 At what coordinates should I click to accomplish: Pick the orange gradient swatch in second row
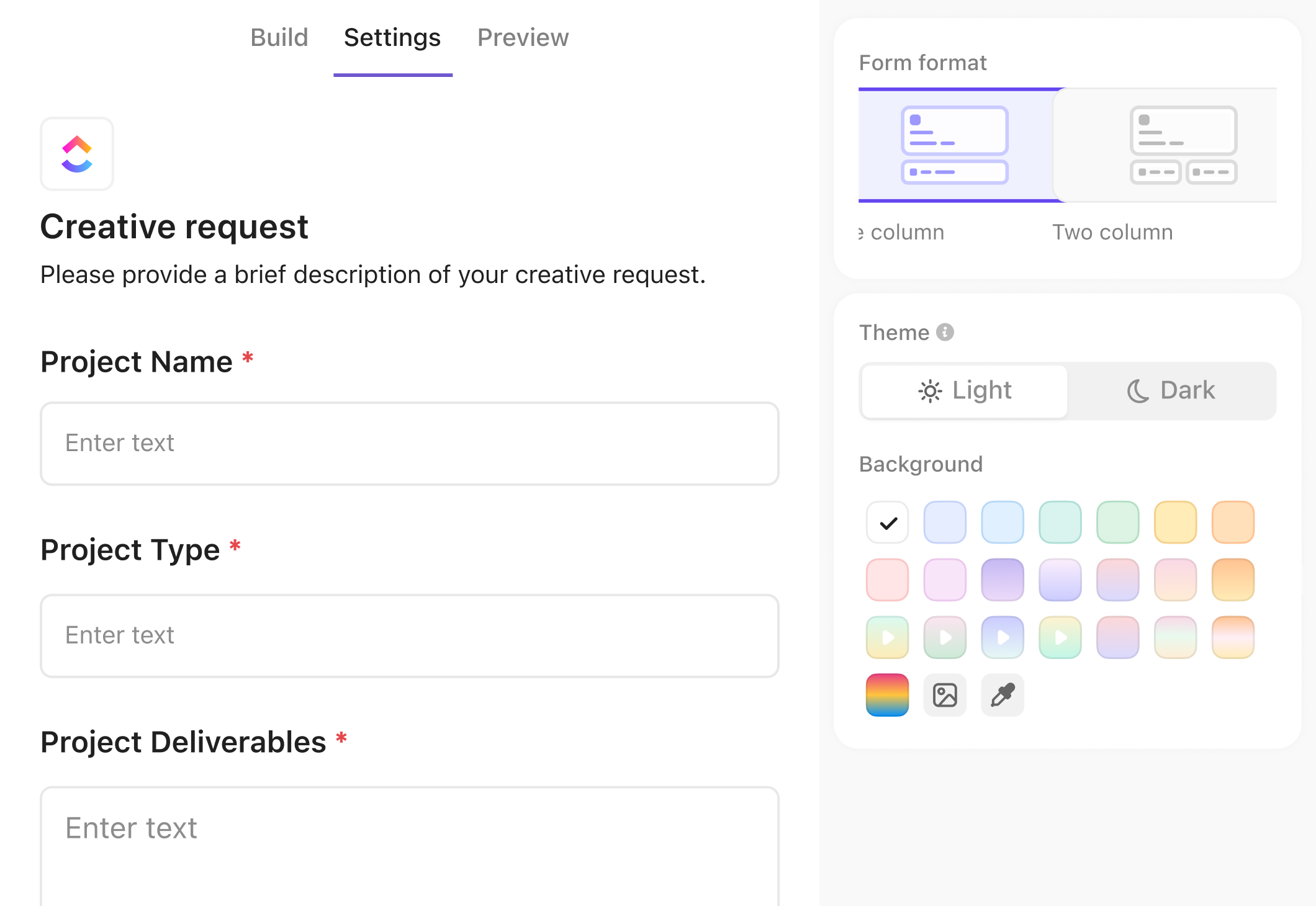(x=1233, y=580)
